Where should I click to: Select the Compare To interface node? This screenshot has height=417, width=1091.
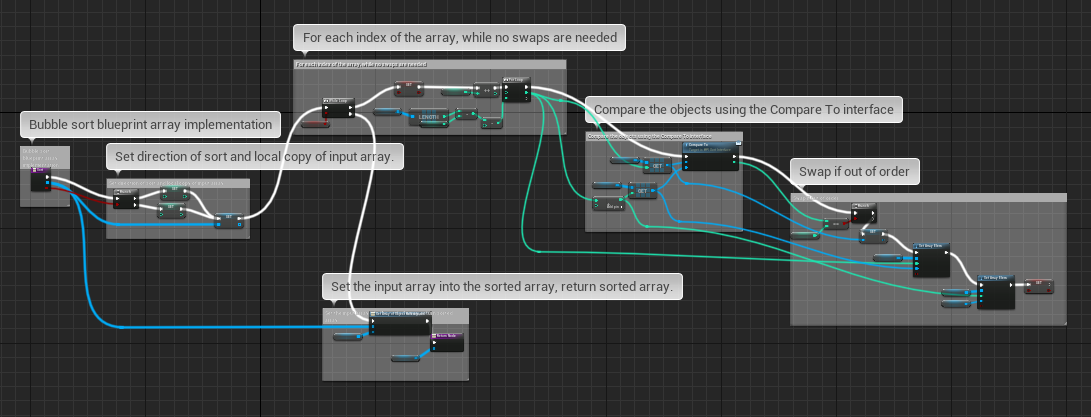pos(711,157)
